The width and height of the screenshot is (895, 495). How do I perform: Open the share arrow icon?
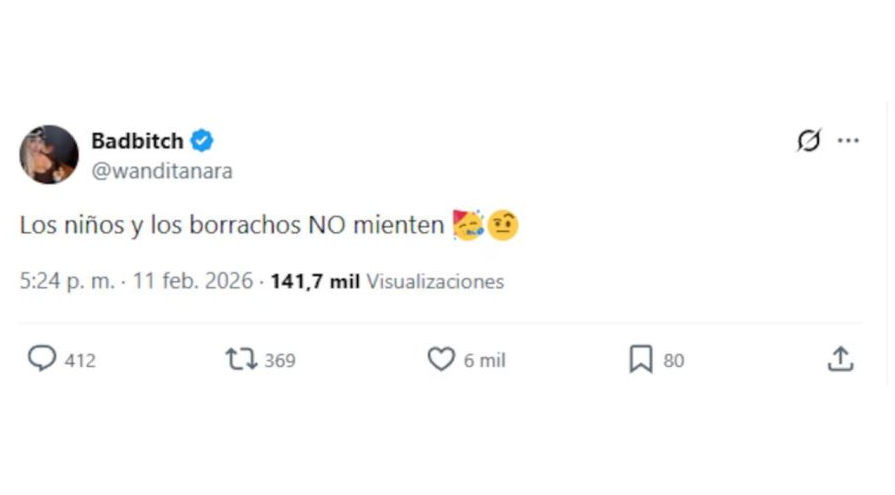point(841,359)
